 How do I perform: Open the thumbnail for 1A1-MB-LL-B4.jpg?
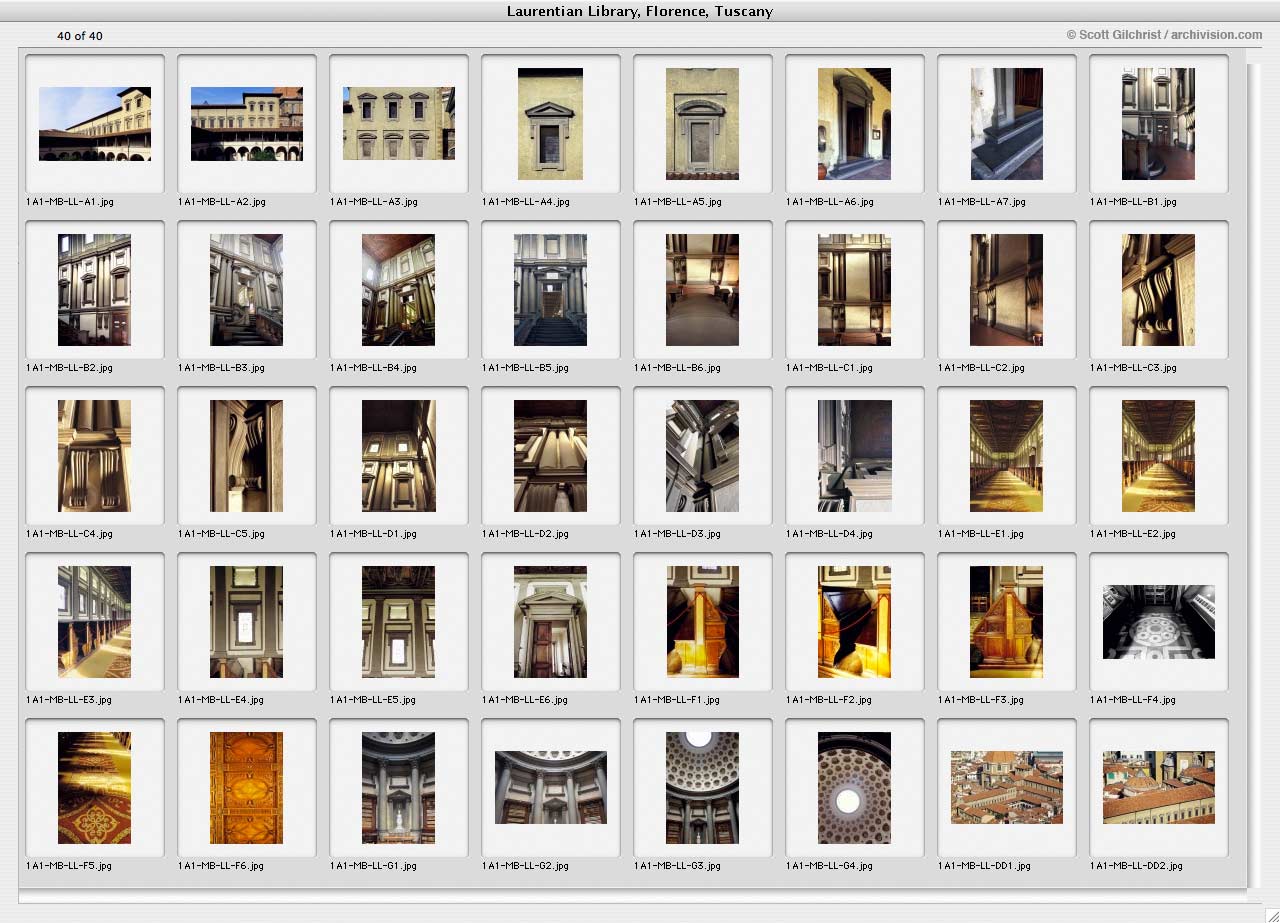coord(399,290)
